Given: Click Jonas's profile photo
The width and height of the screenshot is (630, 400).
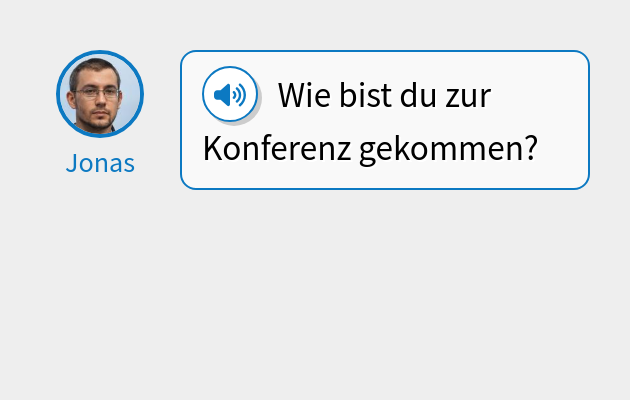Looking at the screenshot, I should pyautogui.click(x=100, y=94).
